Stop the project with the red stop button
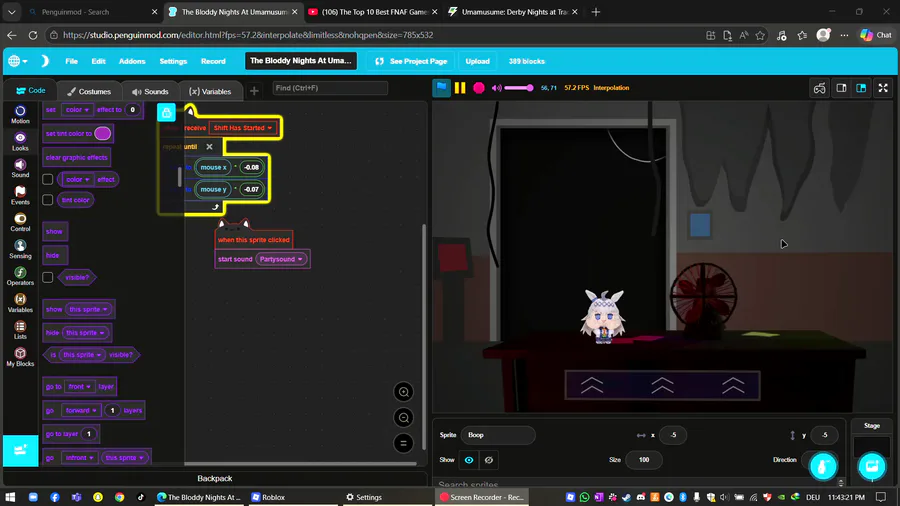This screenshot has width=900, height=506. point(479,88)
